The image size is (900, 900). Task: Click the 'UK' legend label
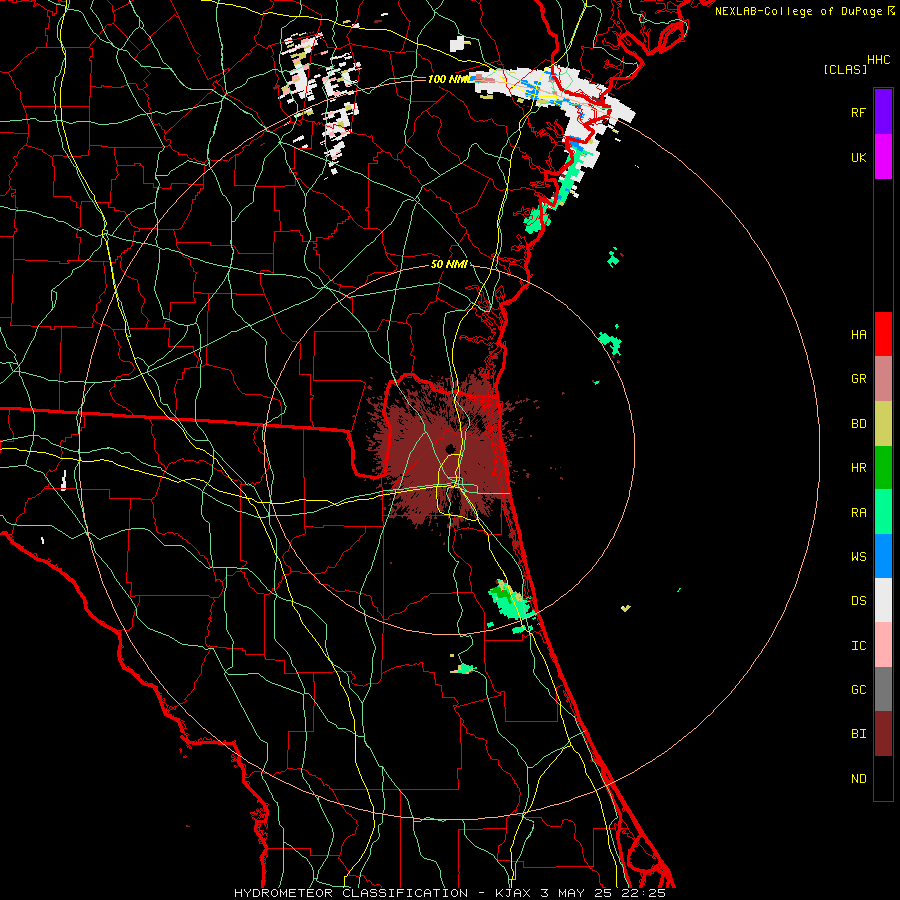(x=858, y=157)
